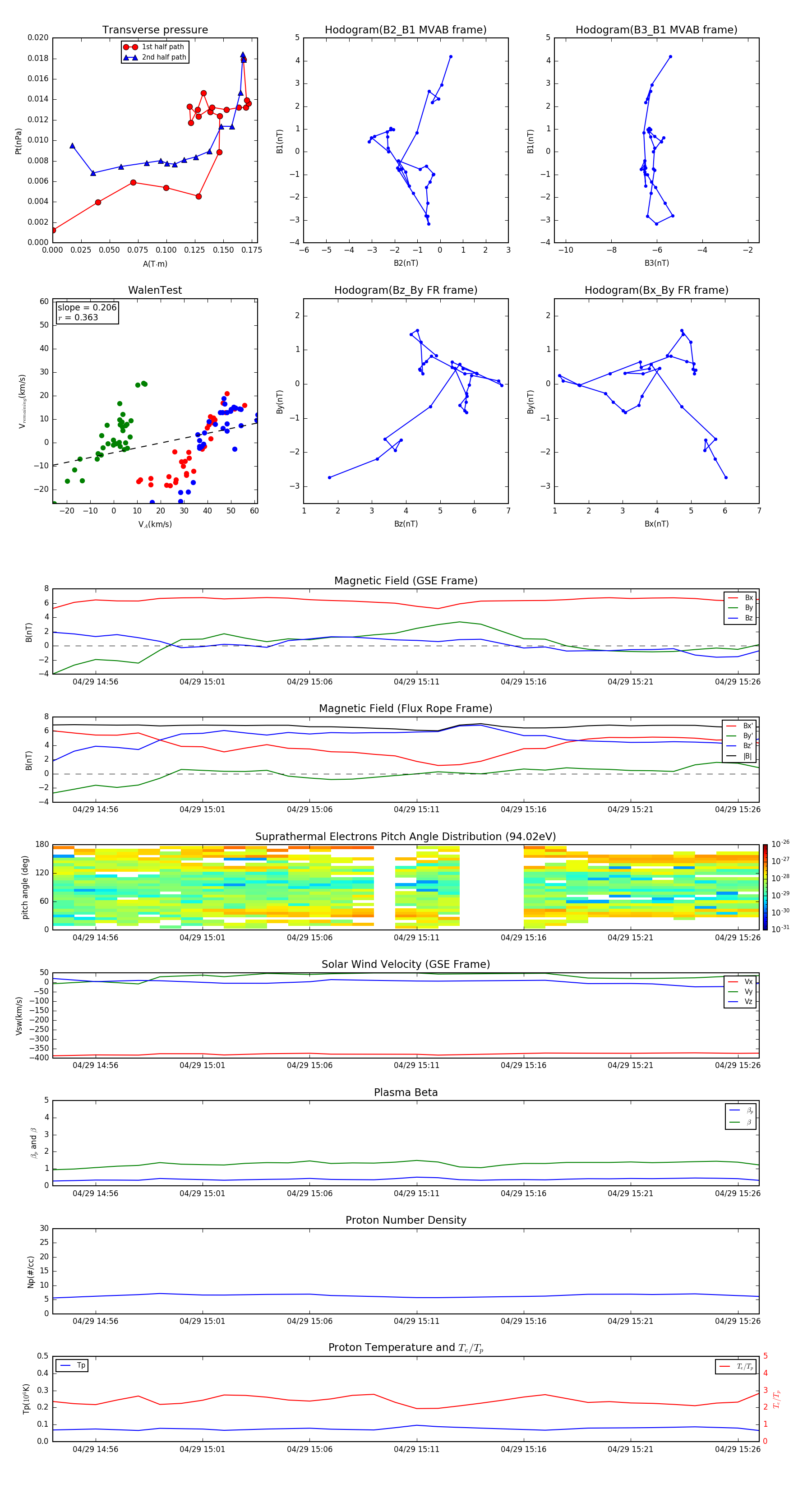
Task: Select Bx' in the Flux Rope legend
Action: click(740, 726)
